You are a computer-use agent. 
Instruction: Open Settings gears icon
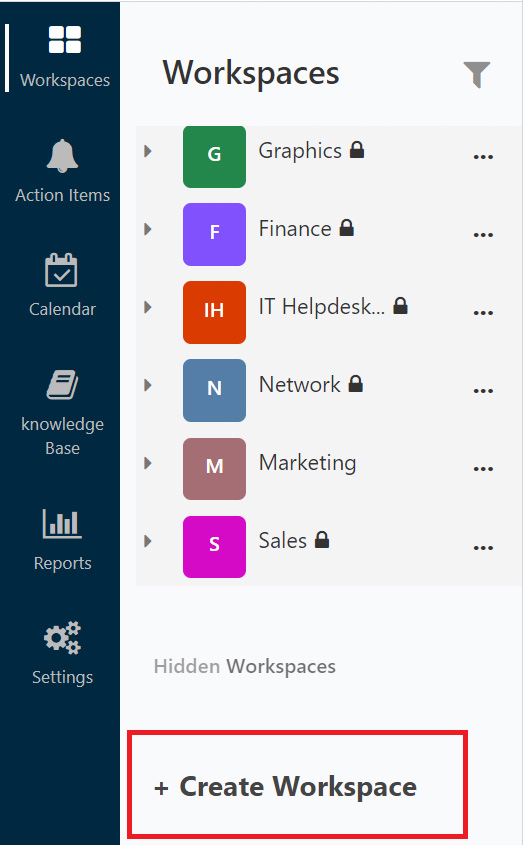pos(62,637)
